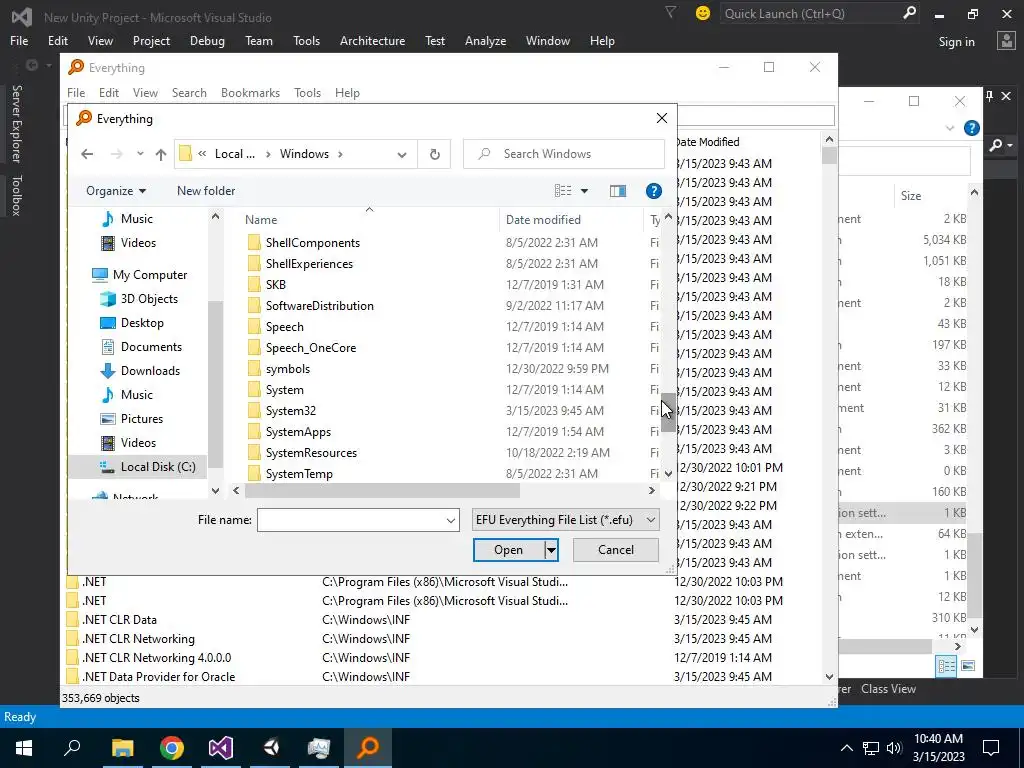Screen dimensions: 1024x768
Task: Open view options dropdown arrow
Action: click(584, 191)
